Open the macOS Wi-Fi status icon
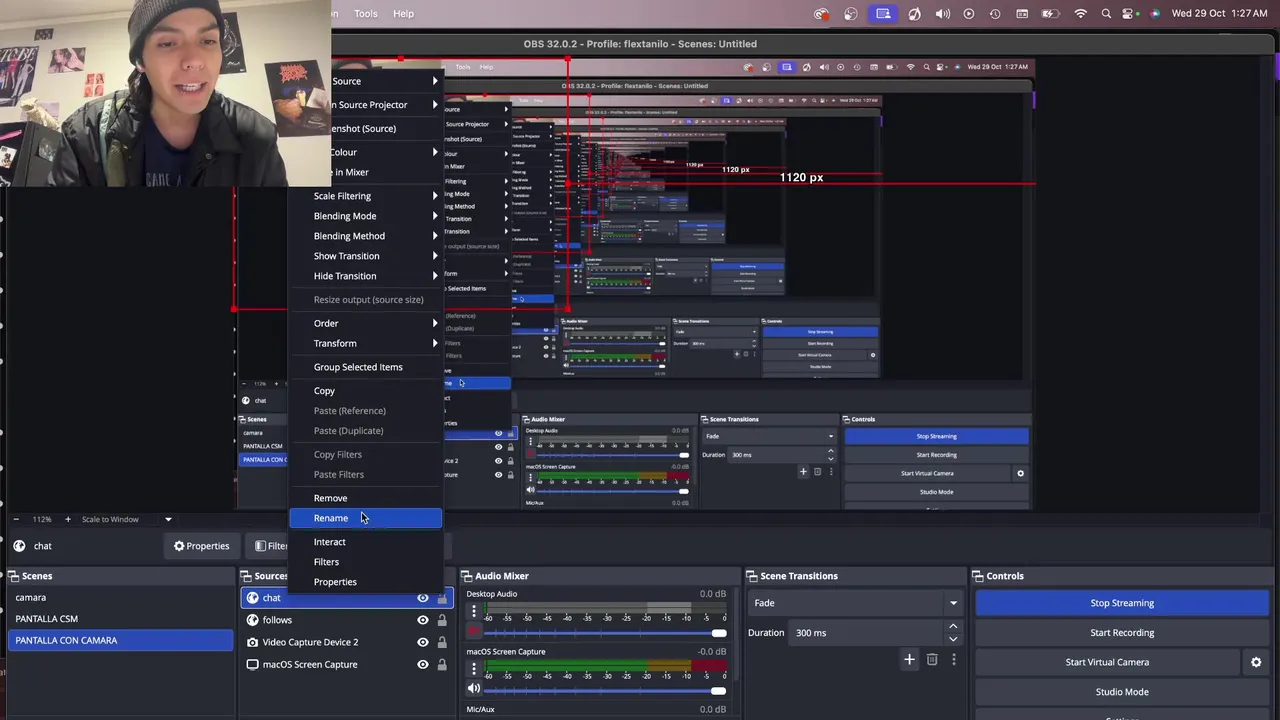This screenshot has height=720, width=1280. (x=1080, y=14)
